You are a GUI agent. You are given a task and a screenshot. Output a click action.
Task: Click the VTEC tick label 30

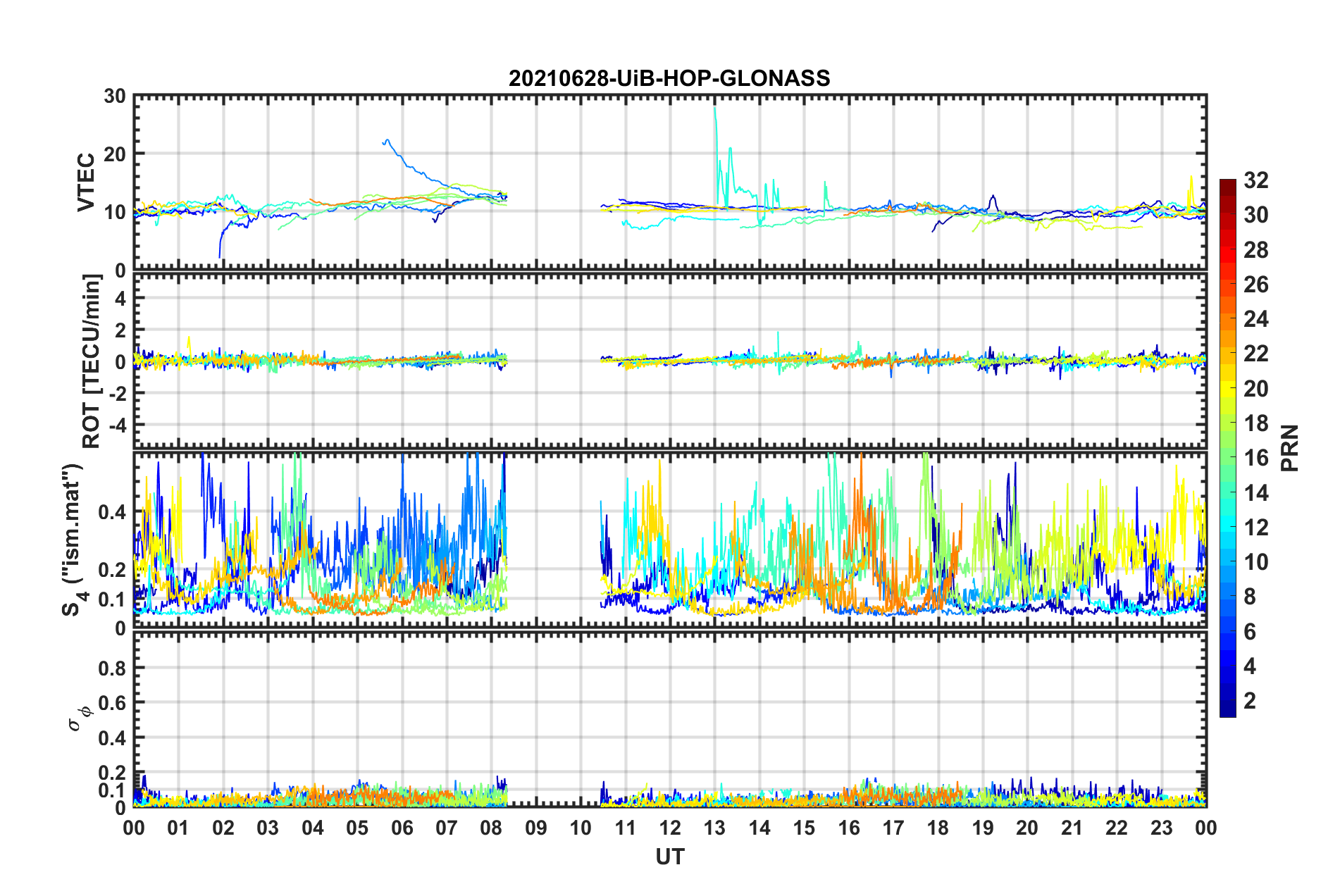115,97
